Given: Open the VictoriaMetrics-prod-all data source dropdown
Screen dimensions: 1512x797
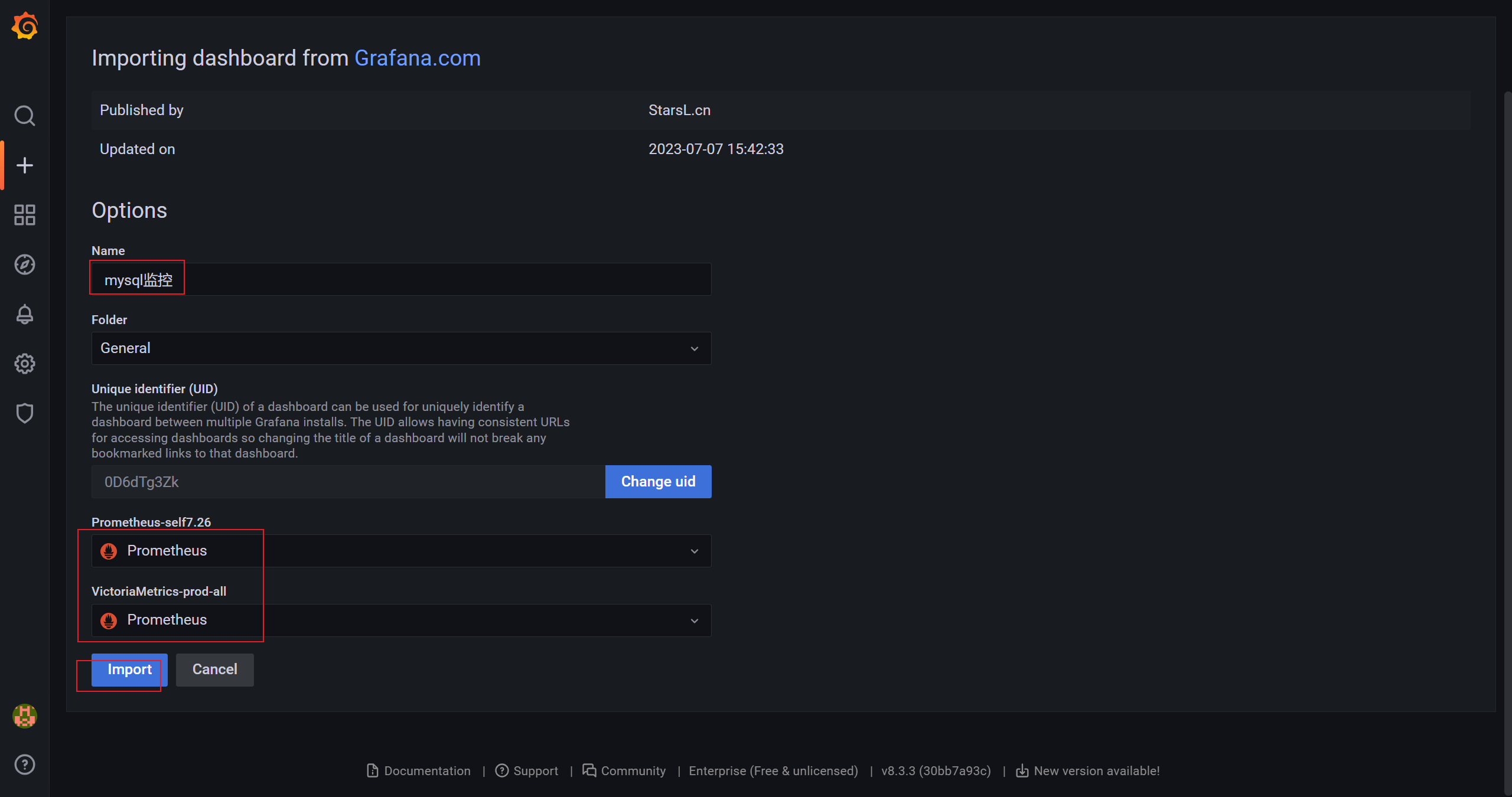Looking at the screenshot, I should pos(401,620).
